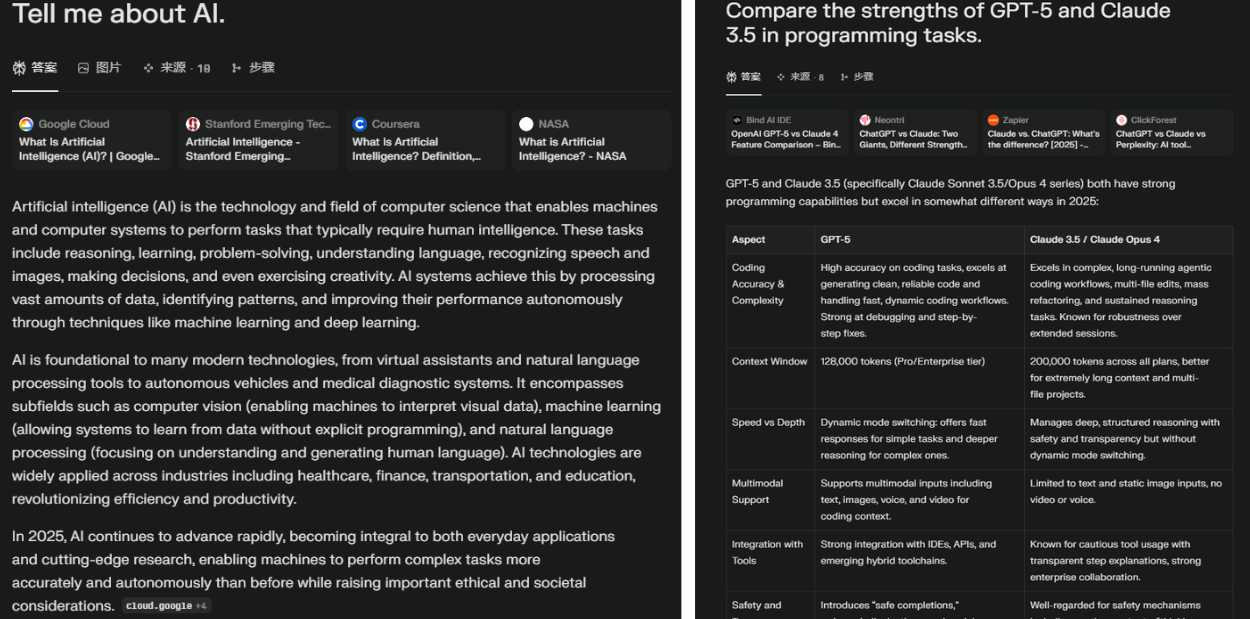Click the Neontri source icon
This screenshot has width=1250, height=619.
point(865,120)
